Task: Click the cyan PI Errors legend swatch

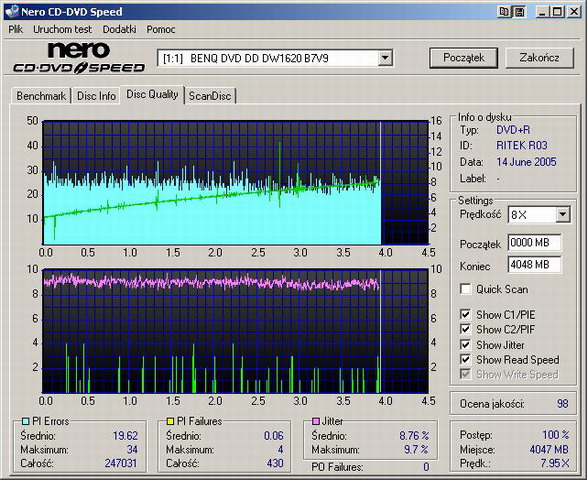Action: pos(26,421)
